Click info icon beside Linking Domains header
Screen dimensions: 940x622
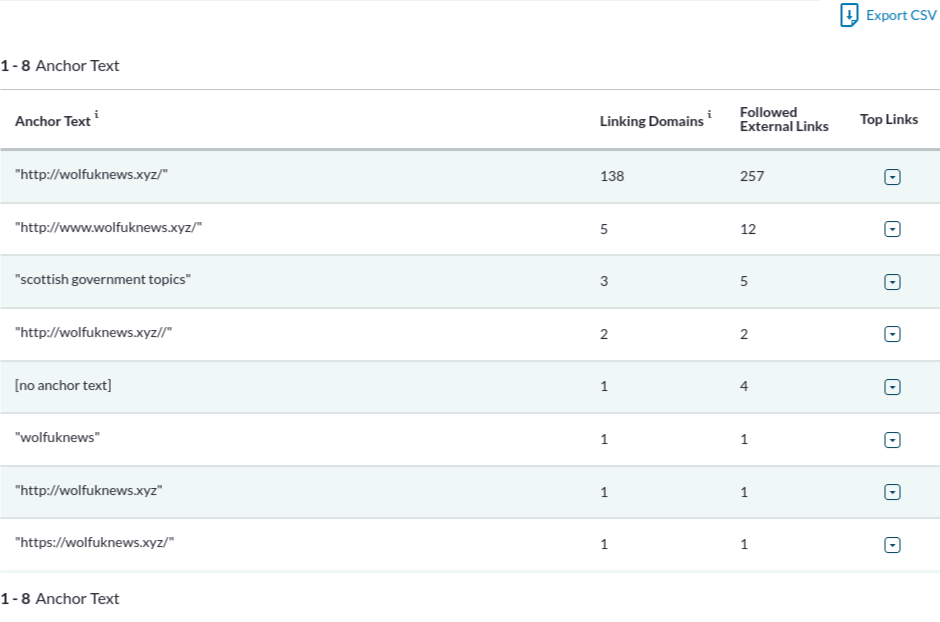(709, 116)
